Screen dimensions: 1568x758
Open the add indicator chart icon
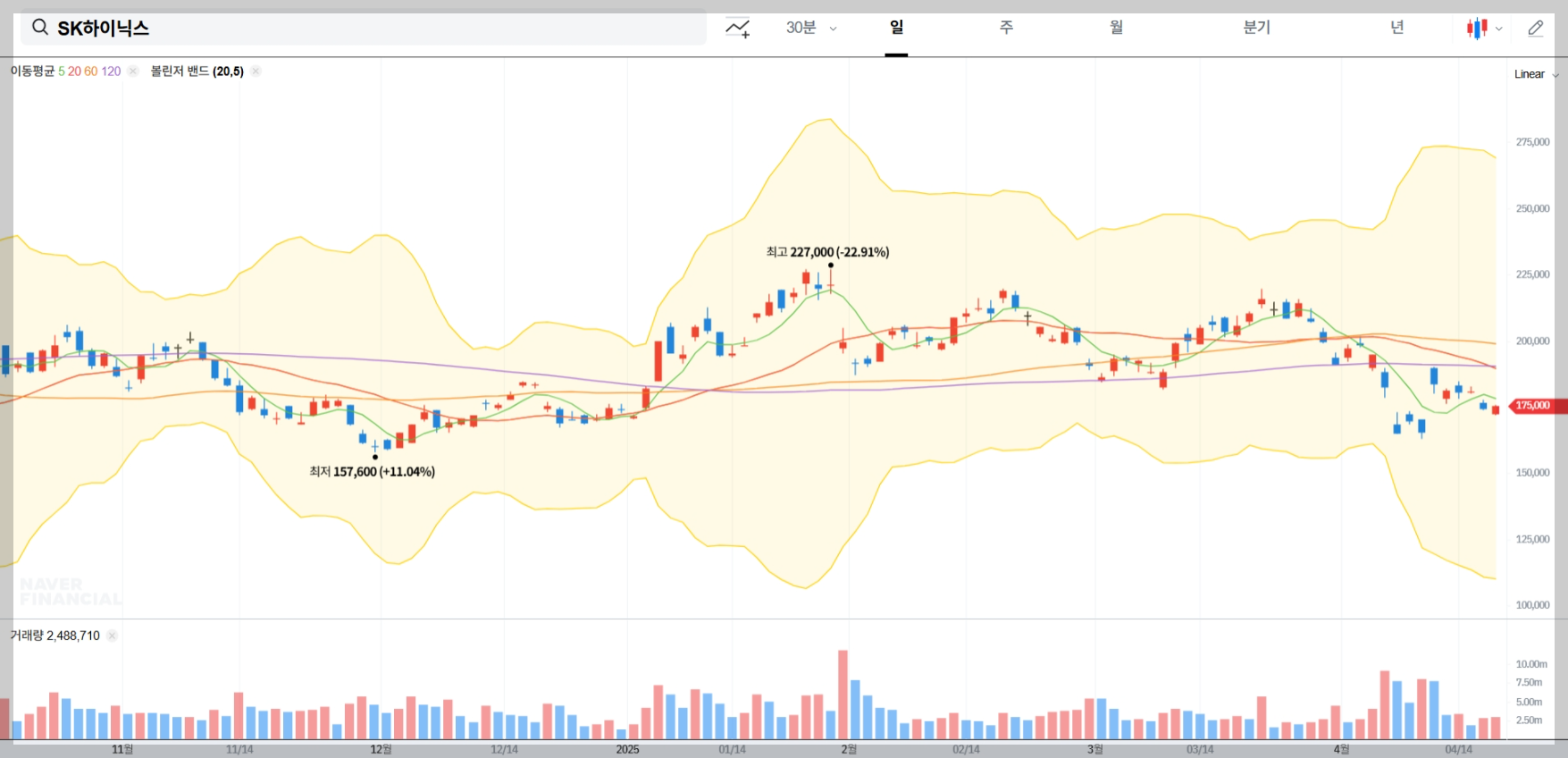click(737, 28)
